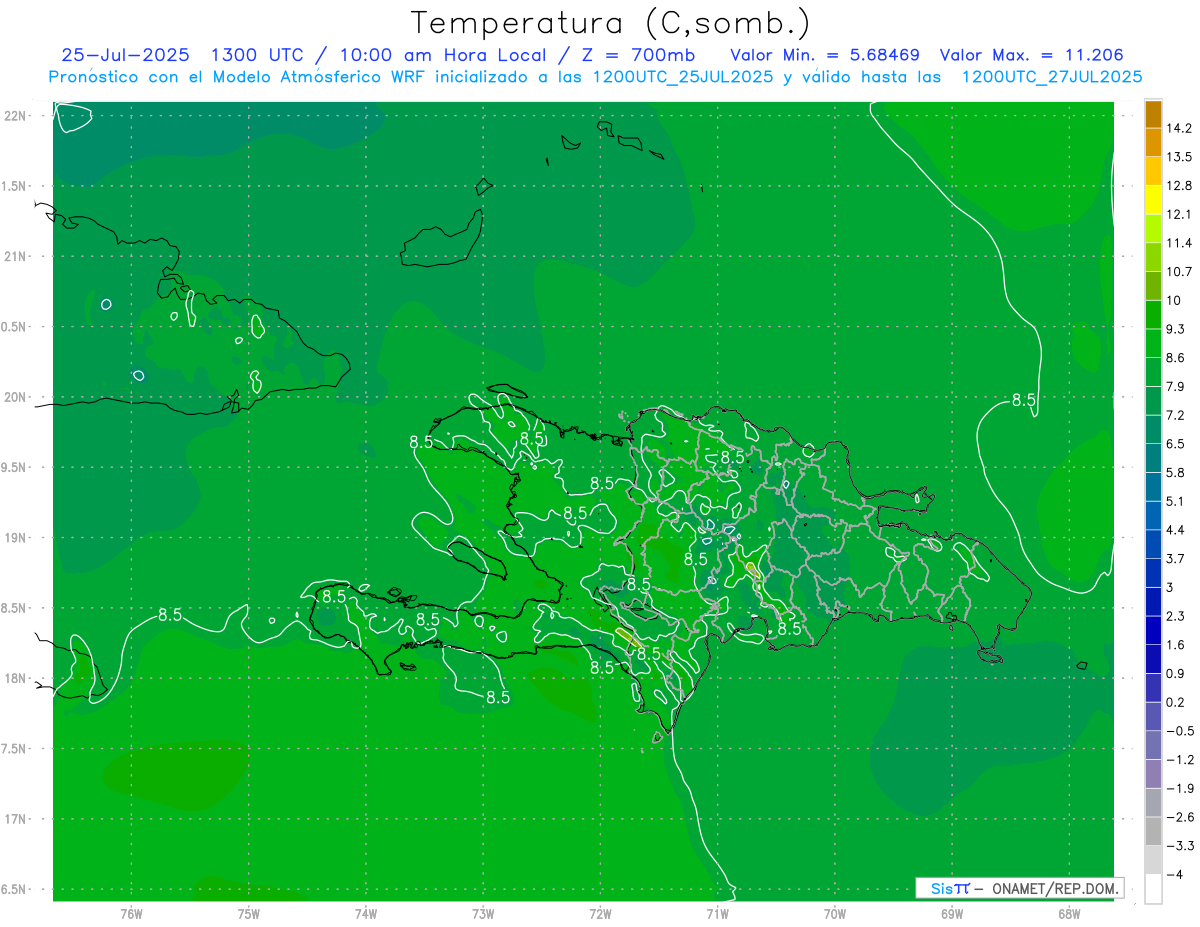
Task: Click the "2.3" colorbar label
Action: tap(1175, 616)
